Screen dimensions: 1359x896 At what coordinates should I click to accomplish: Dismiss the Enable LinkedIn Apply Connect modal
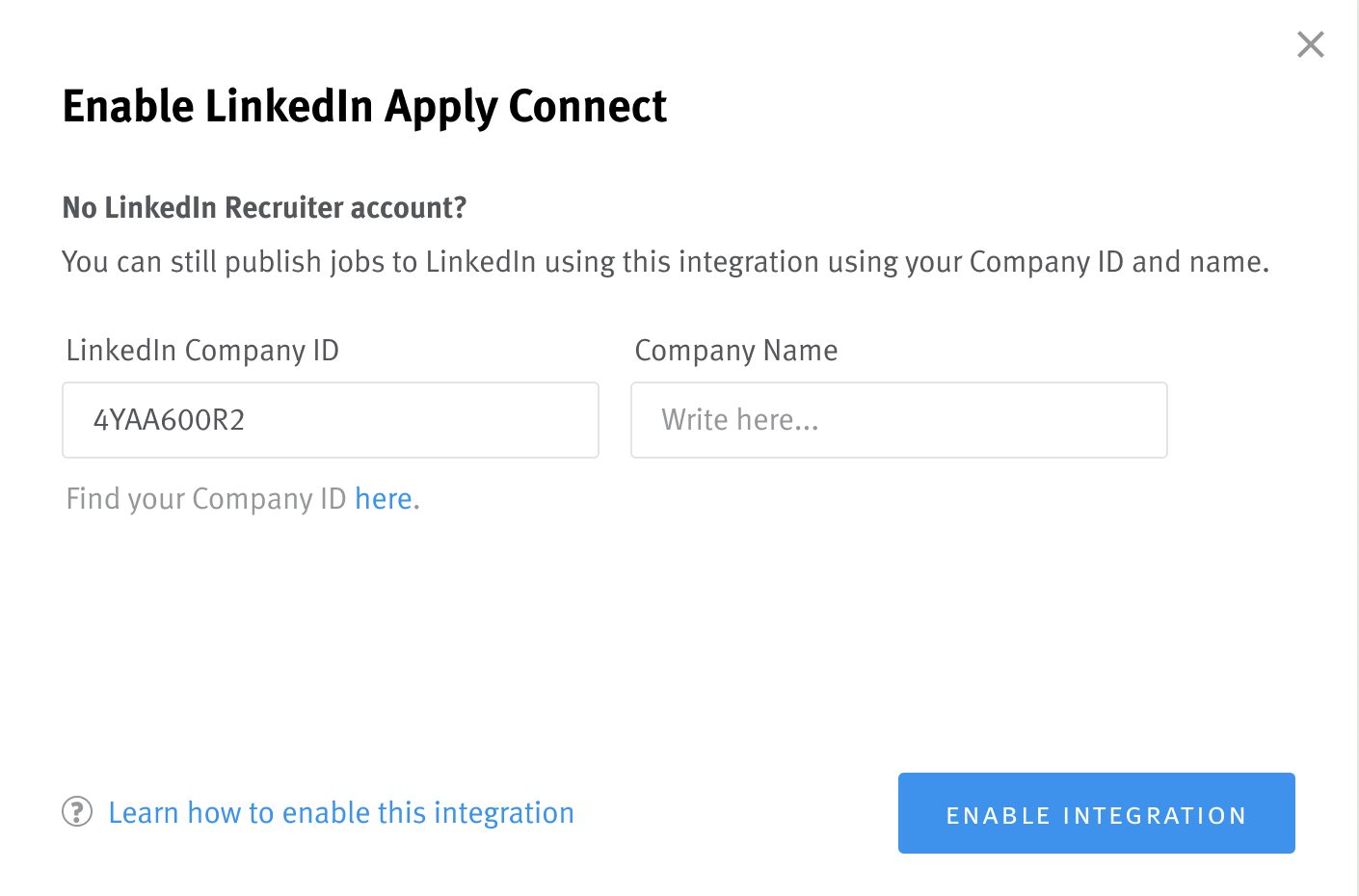click(x=1310, y=44)
